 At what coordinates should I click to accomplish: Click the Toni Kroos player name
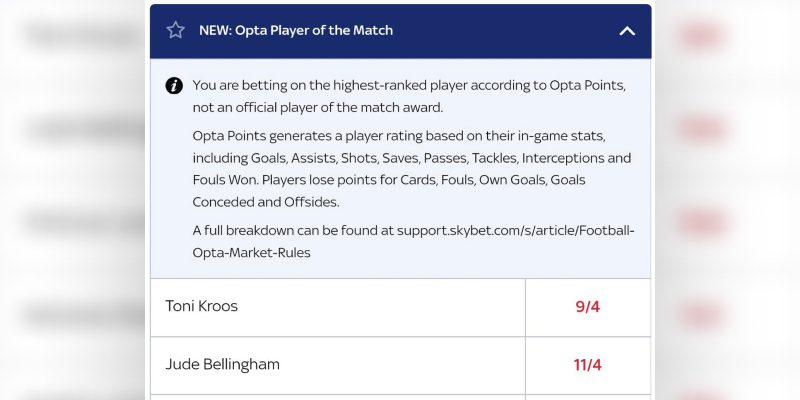click(201, 307)
